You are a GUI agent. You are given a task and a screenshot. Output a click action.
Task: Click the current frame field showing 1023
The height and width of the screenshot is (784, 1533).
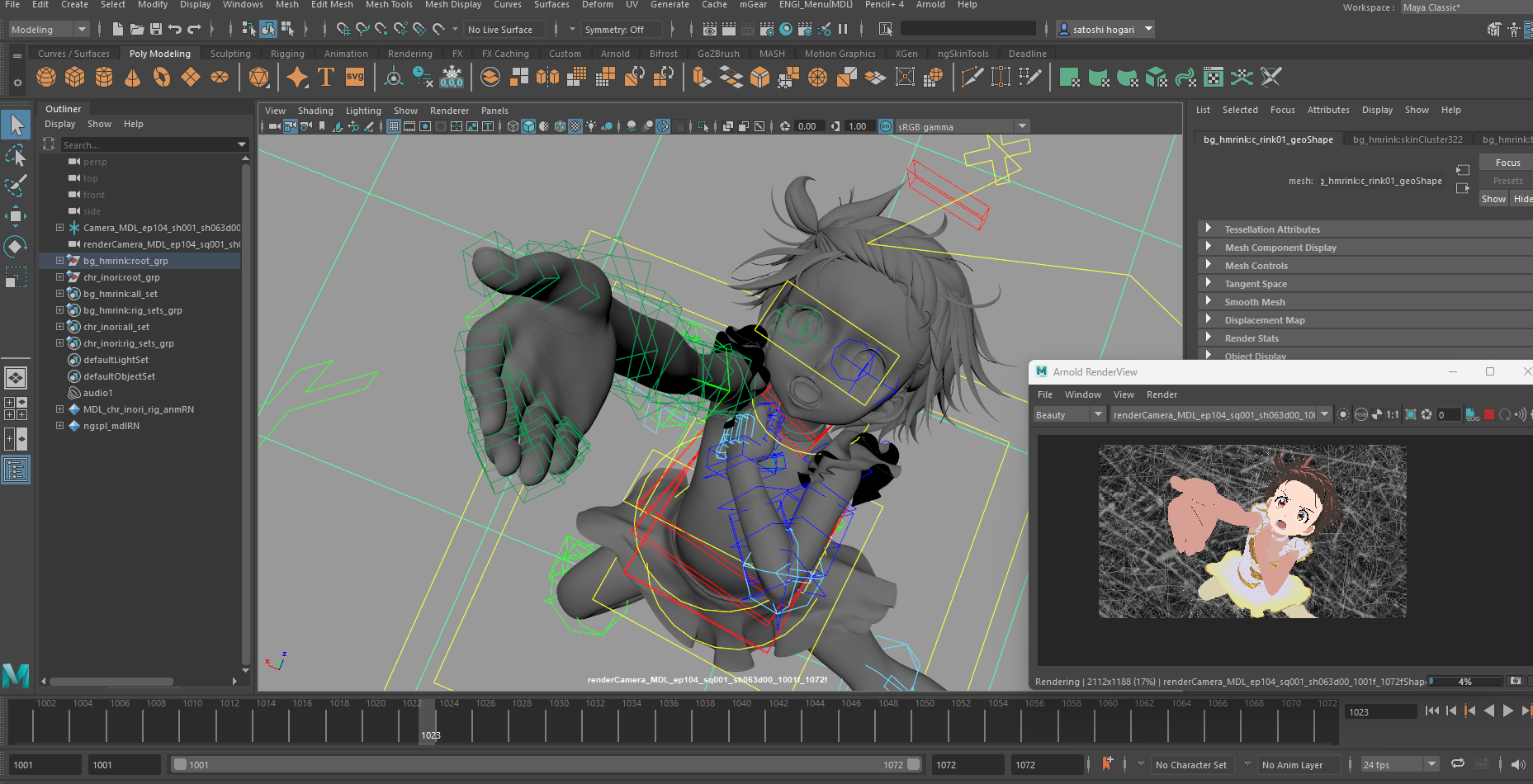tap(1379, 711)
